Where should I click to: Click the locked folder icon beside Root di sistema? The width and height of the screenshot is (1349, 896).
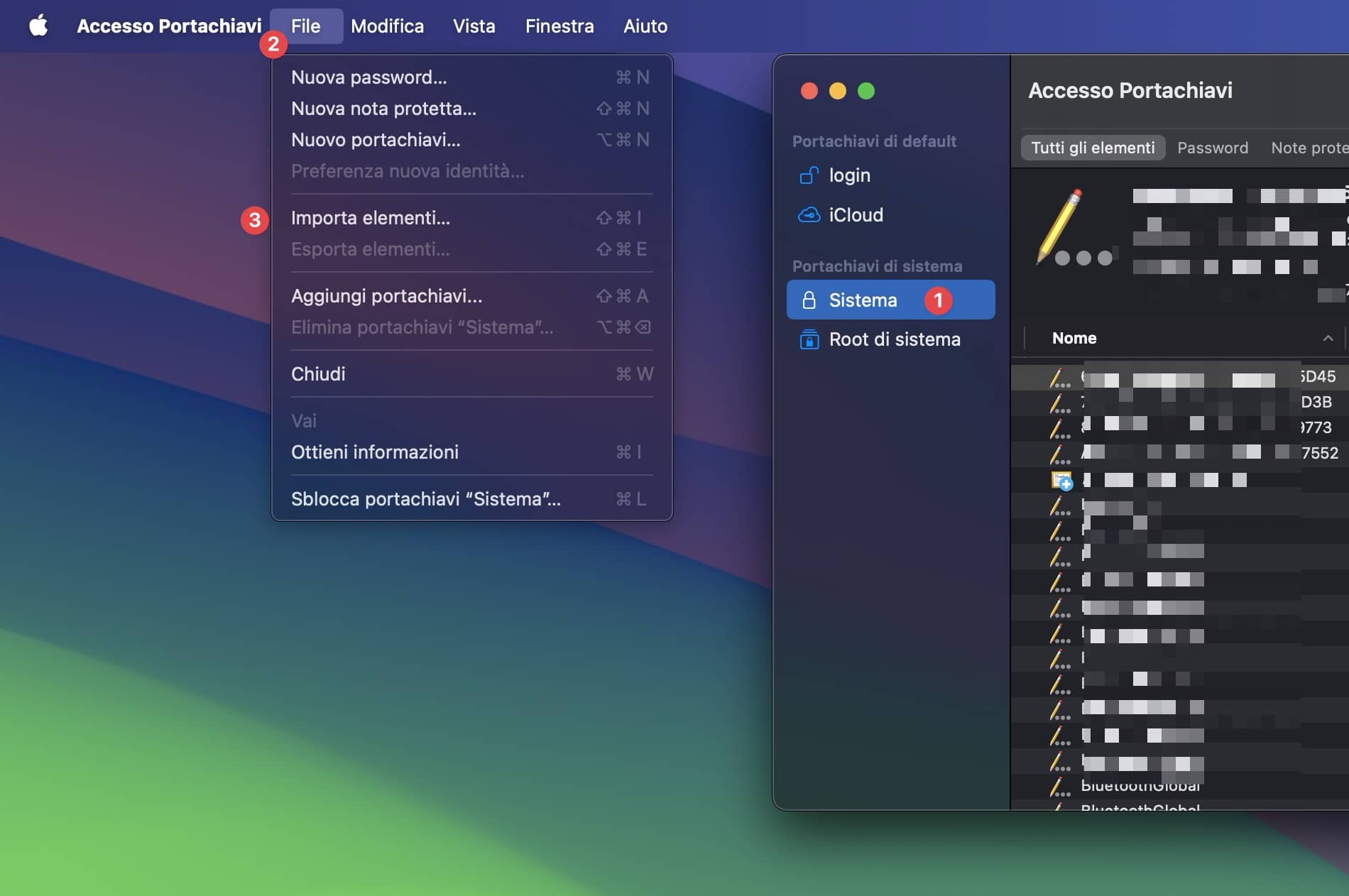tap(809, 340)
